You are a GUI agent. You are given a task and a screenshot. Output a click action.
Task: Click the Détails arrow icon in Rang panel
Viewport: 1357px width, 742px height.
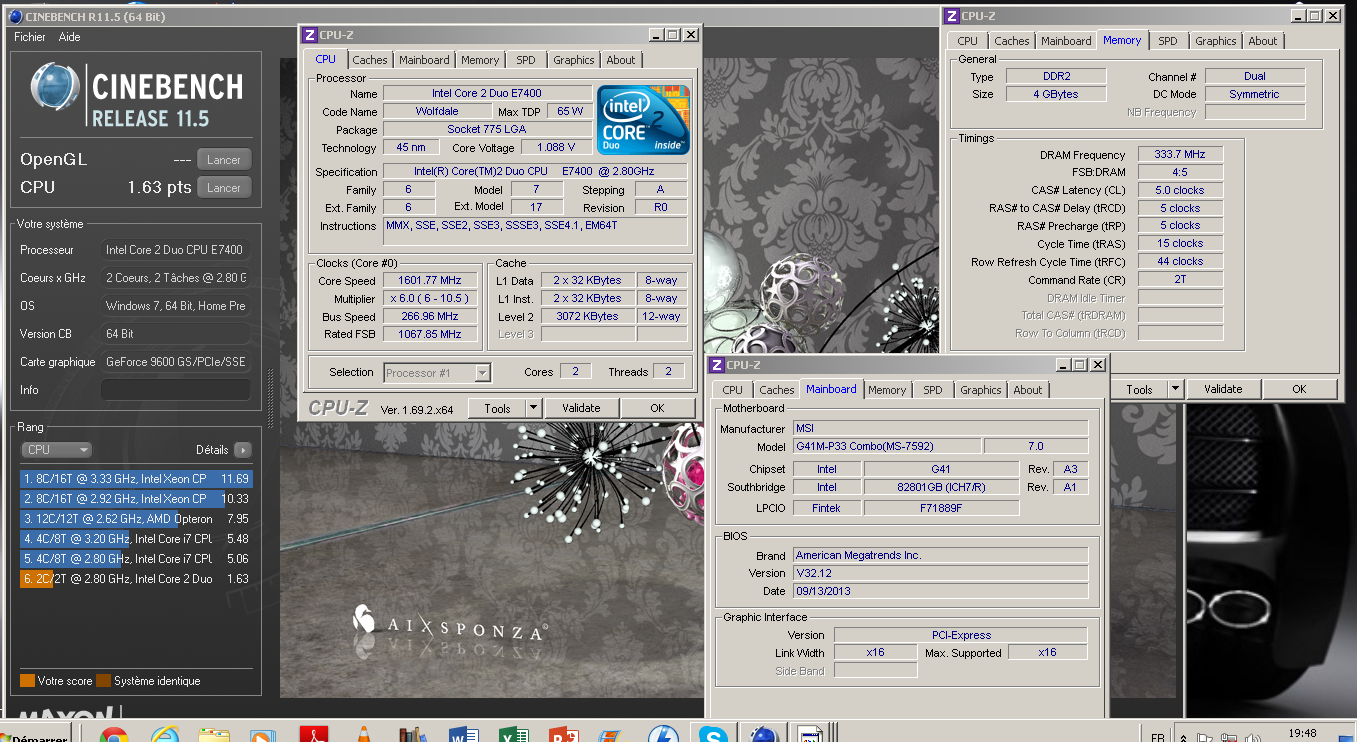pyautogui.click(x=242, y=450)
